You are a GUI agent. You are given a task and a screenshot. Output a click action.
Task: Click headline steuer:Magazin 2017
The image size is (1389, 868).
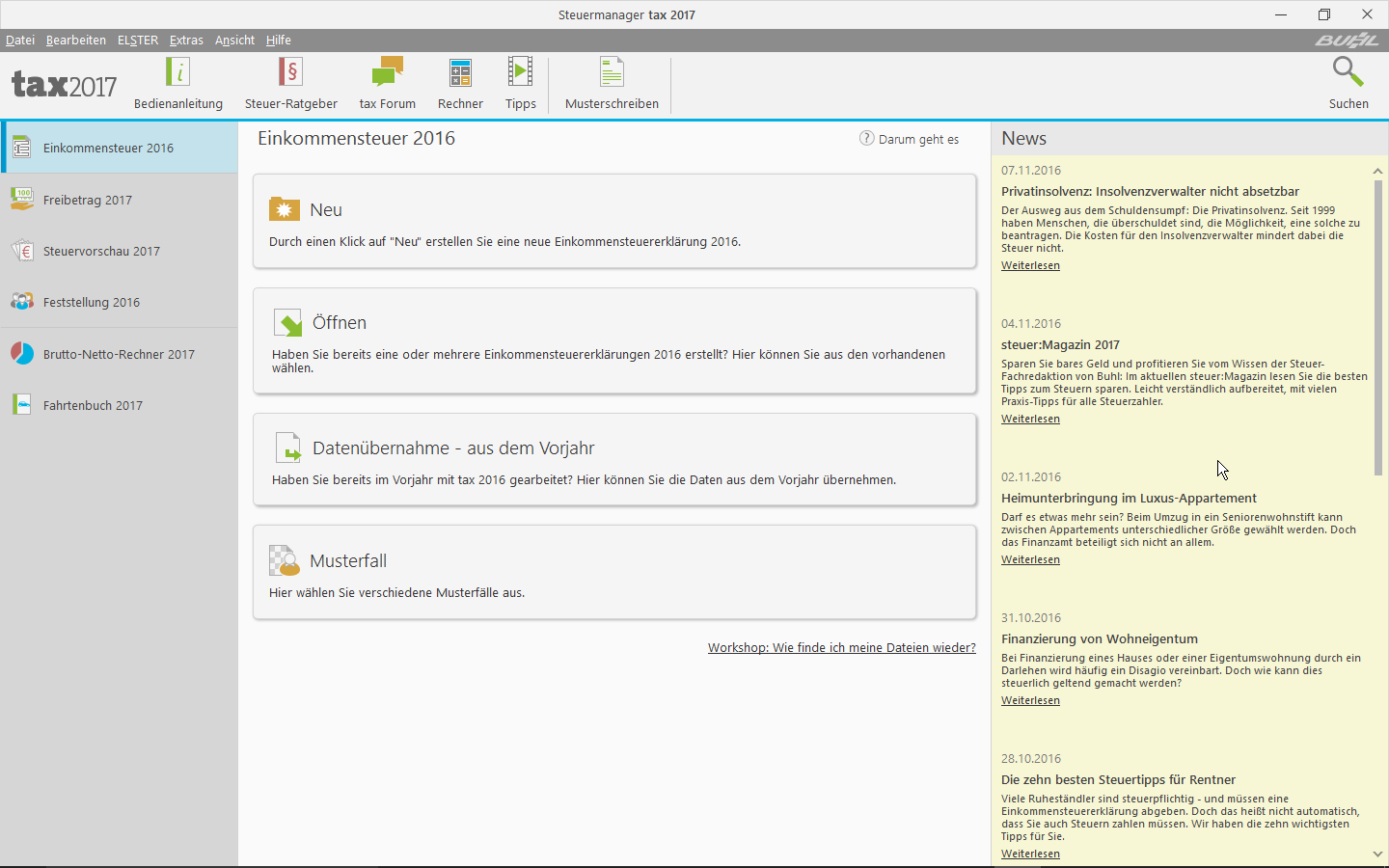point(1060,344)
